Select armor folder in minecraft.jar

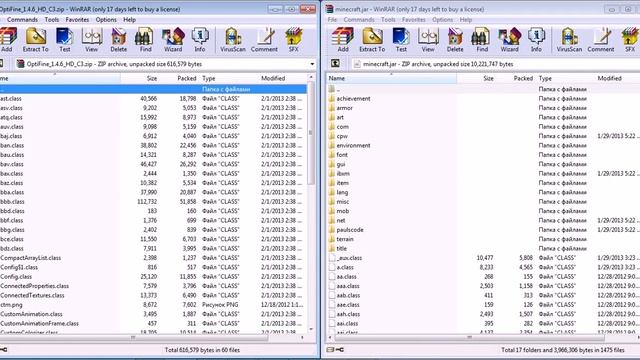[344, 108]
